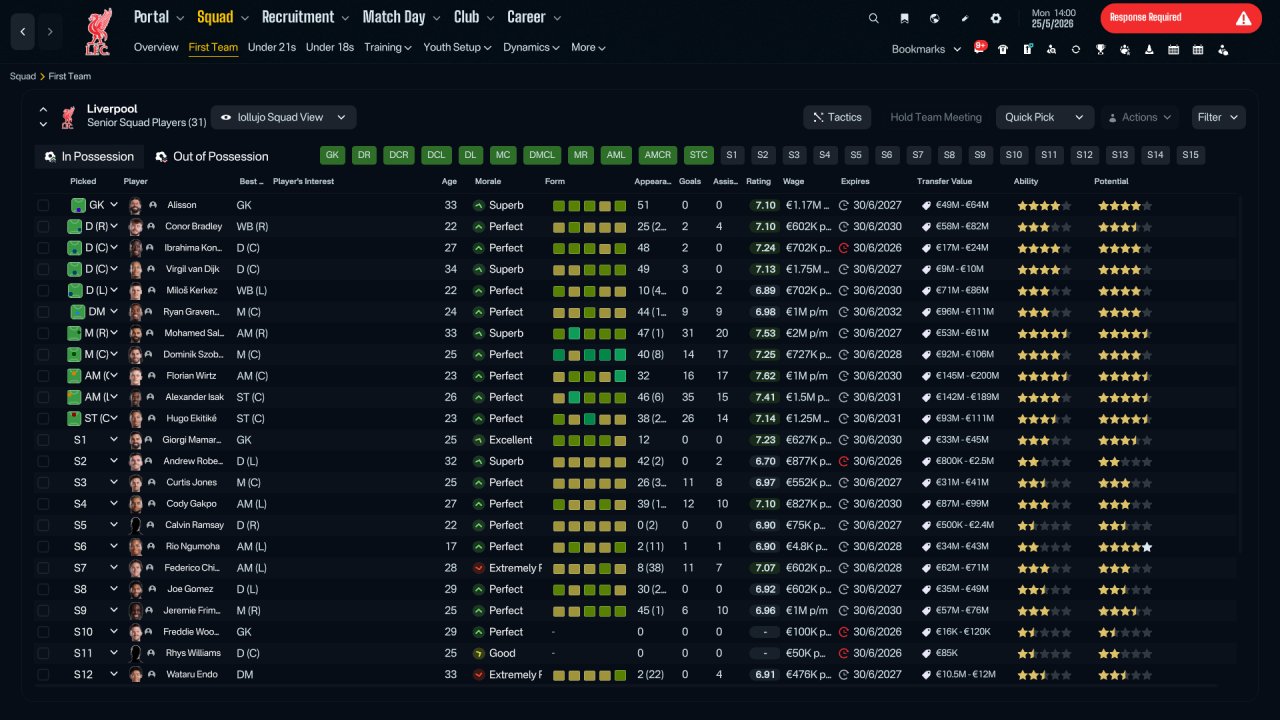Open the Recruitment menu
The width and height of the screenshot is (1280, 720).
[x=305, y=17]
